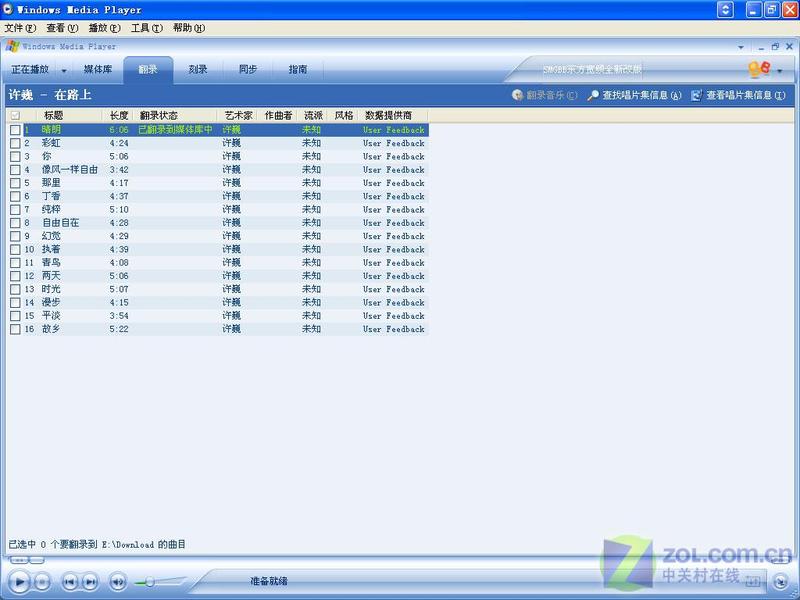Open the 文件(F) menu

(x=20, y=28)
